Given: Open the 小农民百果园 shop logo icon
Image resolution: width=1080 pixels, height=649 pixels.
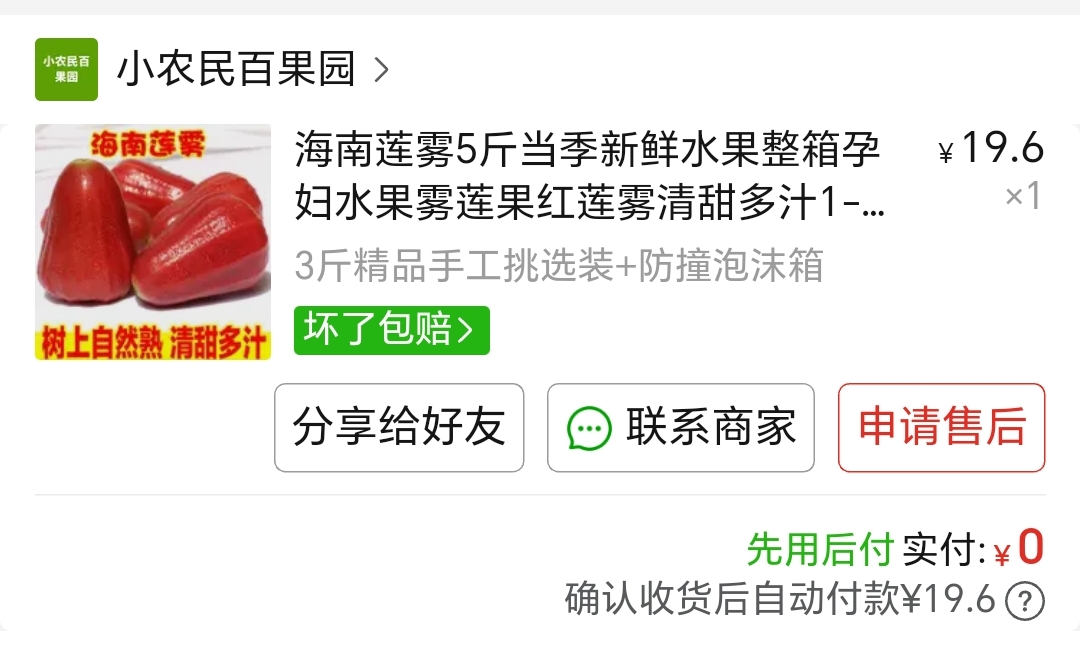Looking at the screenshot, I should (x=66, y=70).
